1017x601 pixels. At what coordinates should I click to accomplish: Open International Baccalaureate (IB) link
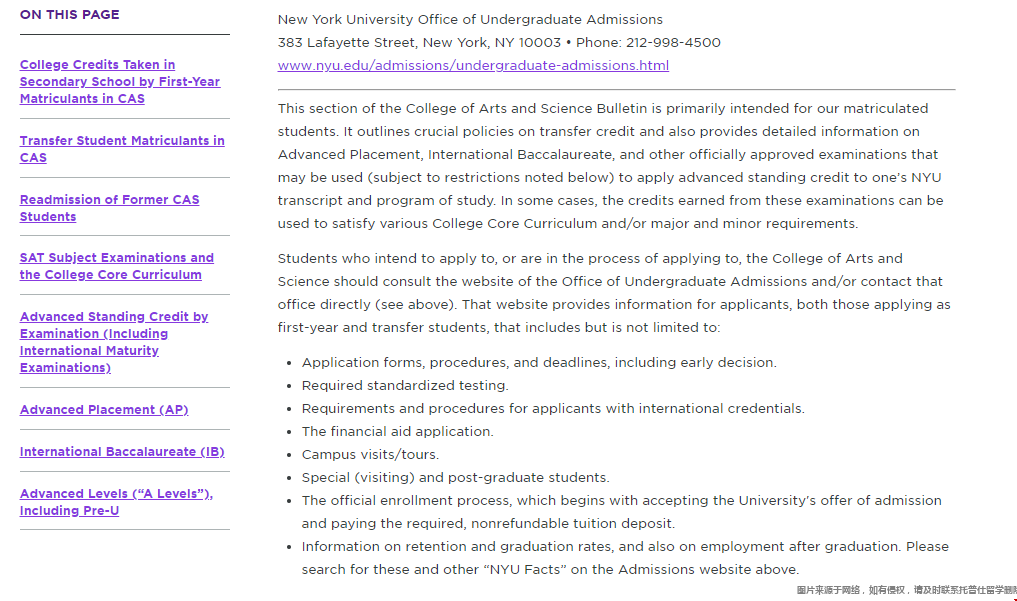pyautogui.click(x=122, y=452)
